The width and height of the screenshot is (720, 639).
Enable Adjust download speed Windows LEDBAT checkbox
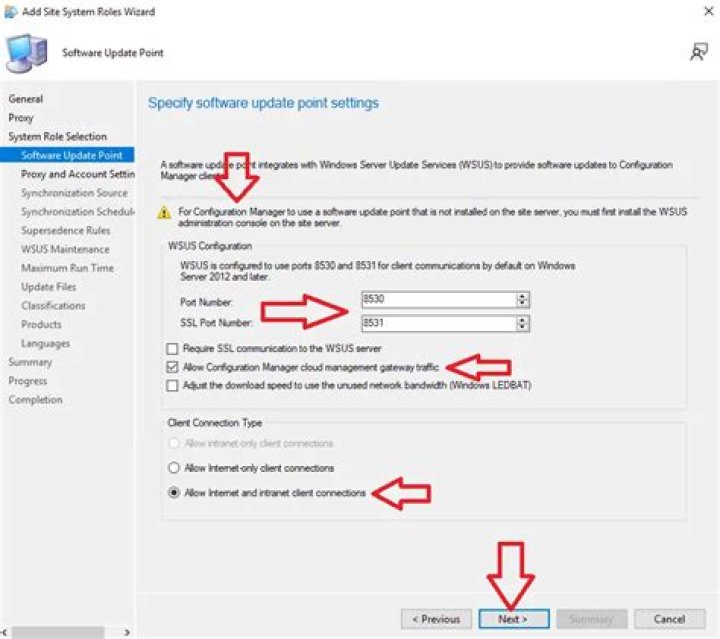click(x=172, y=386)
